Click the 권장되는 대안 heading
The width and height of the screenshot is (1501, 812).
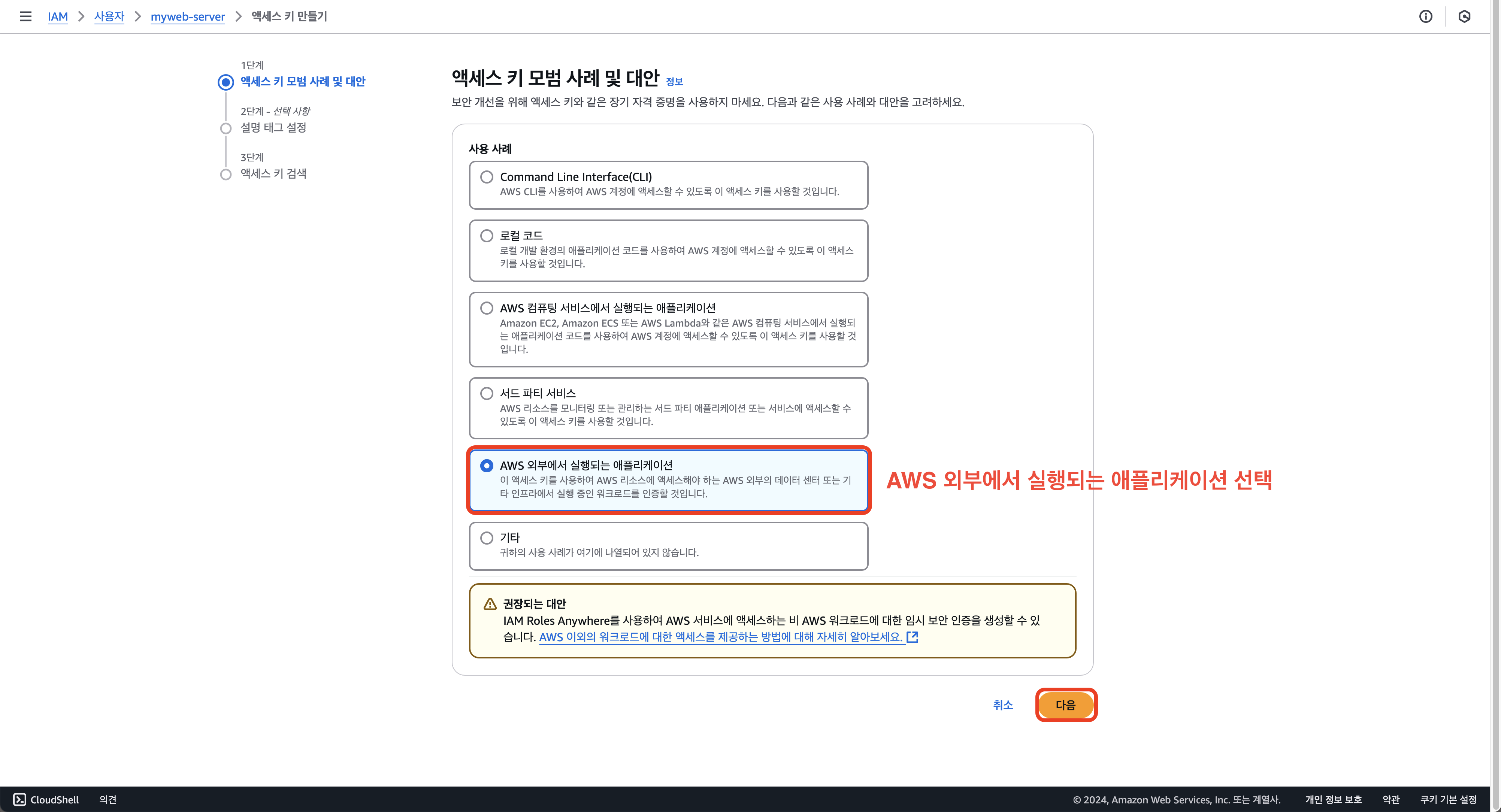pyautogui.click(x=534, y=604)
